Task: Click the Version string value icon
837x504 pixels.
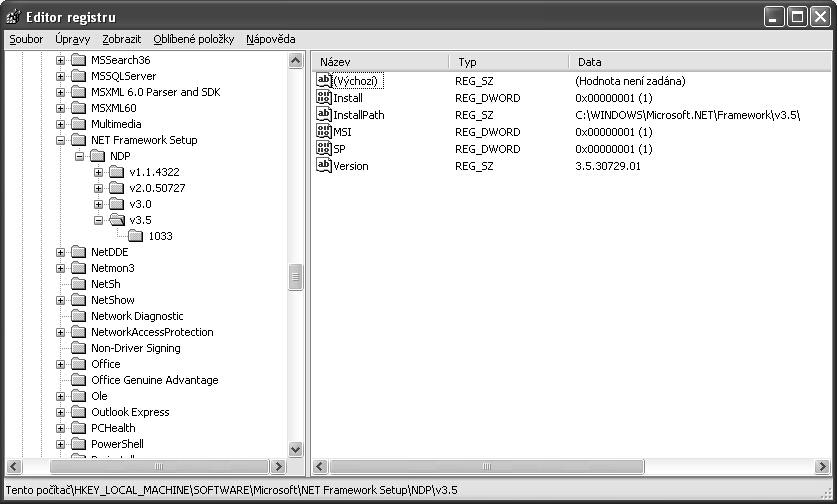Action: click(x=323, y=166)
